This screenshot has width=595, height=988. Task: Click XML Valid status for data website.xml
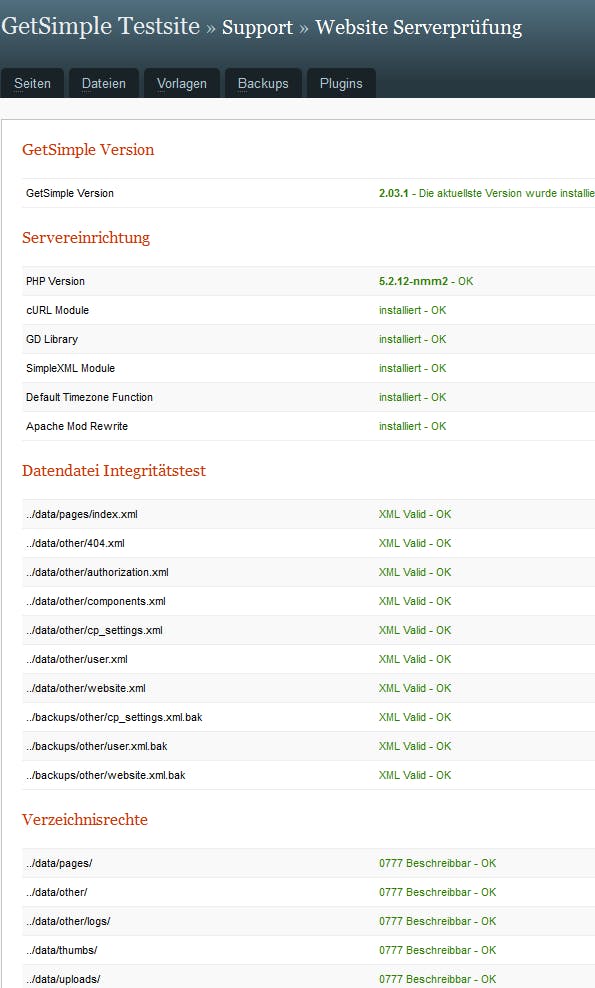click(x=415, y=689)
